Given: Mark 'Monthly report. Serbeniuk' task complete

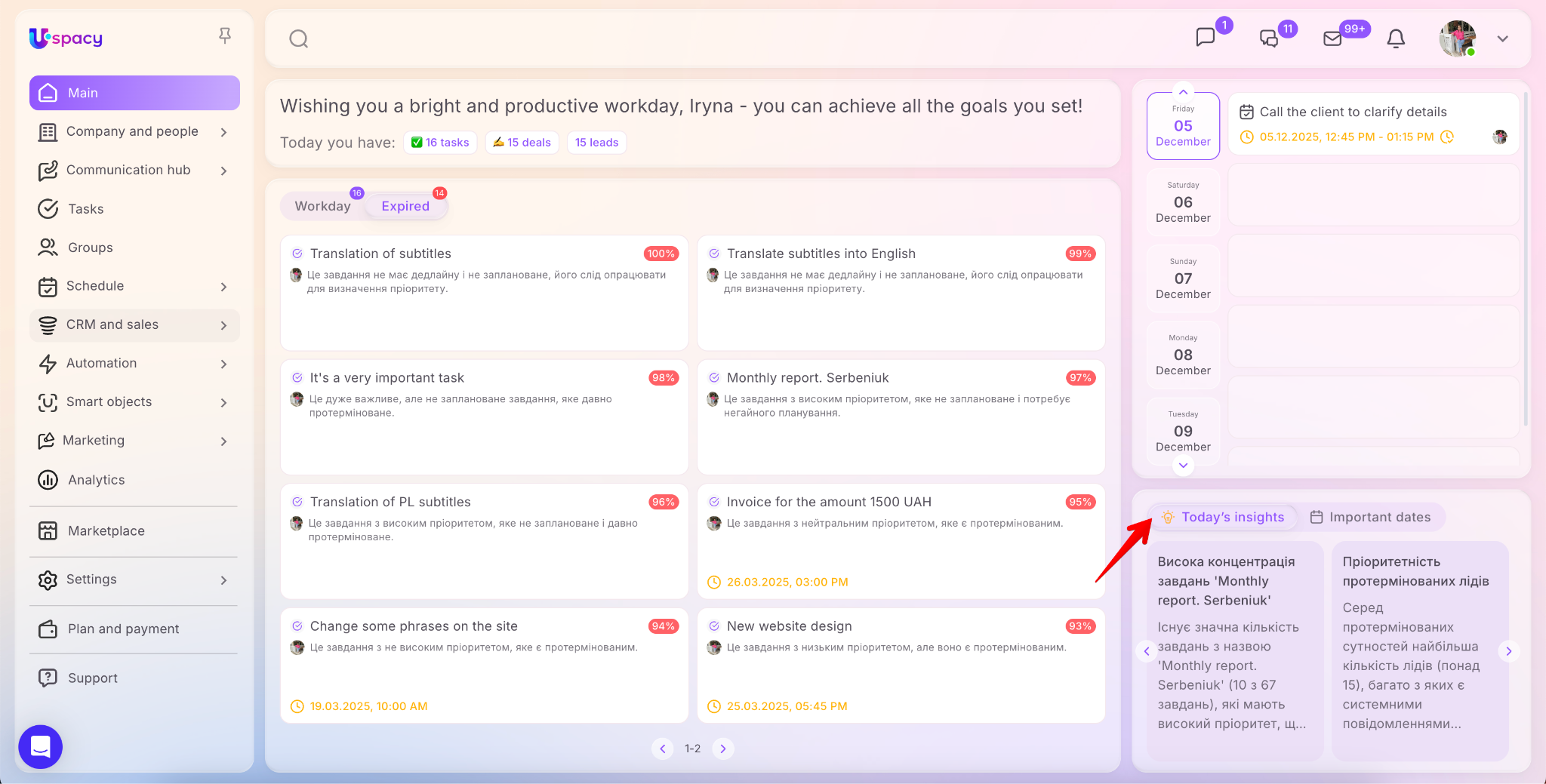Looking at the screenshot, I should tap(714, 378).
